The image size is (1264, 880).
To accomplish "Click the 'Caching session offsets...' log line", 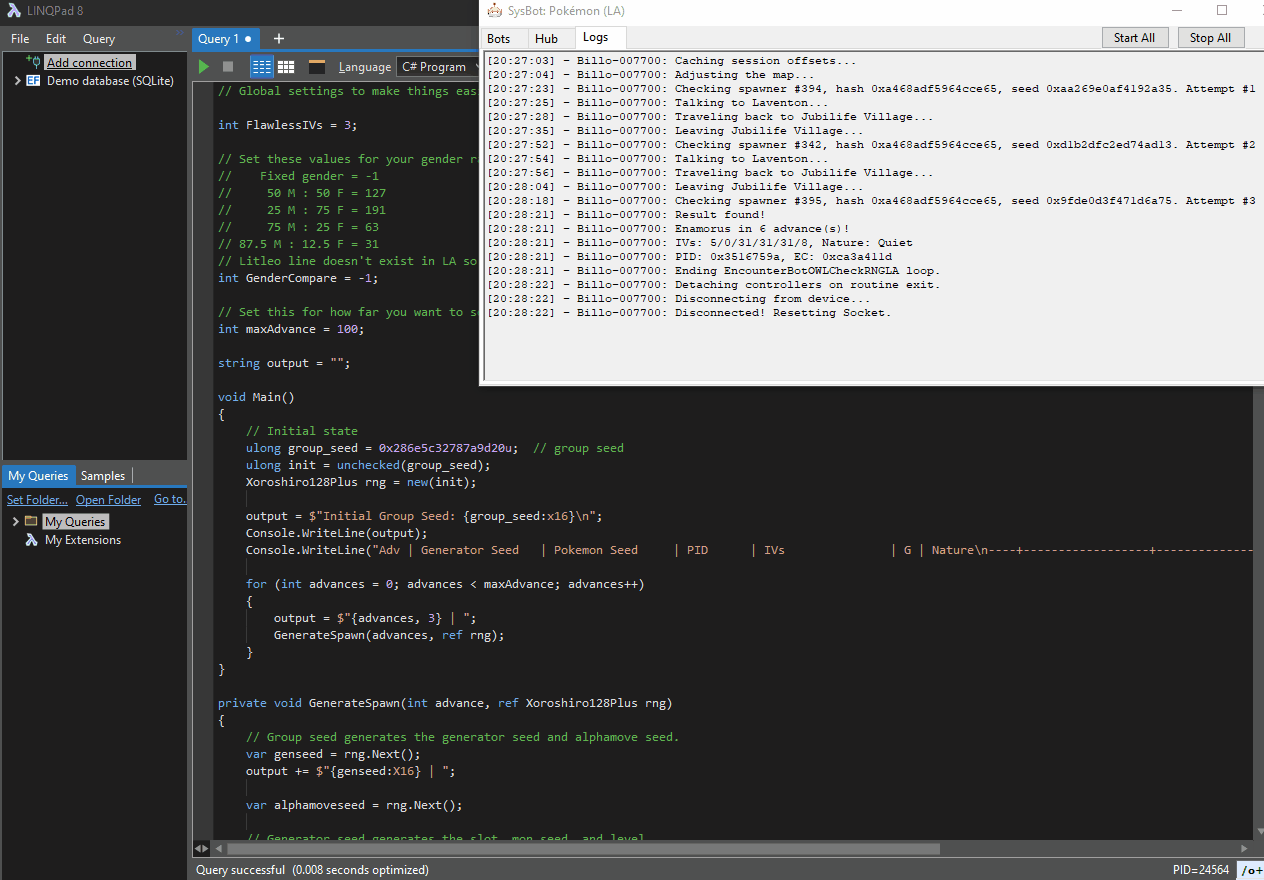I will 672,61.
